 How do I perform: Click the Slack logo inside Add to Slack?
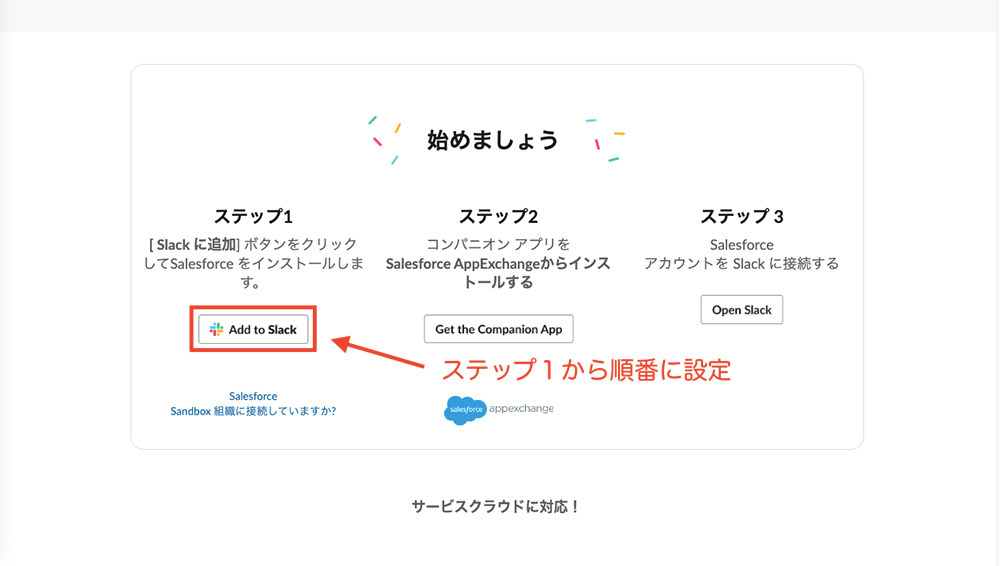coord(216,329)
